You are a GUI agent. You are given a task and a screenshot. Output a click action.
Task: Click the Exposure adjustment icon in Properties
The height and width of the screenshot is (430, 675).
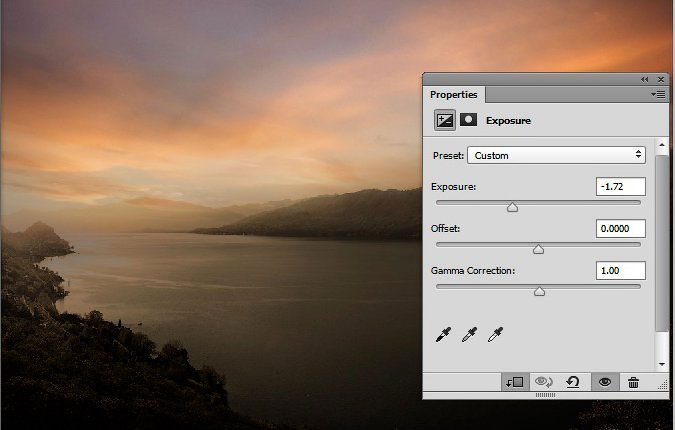[x=444, y=120]
